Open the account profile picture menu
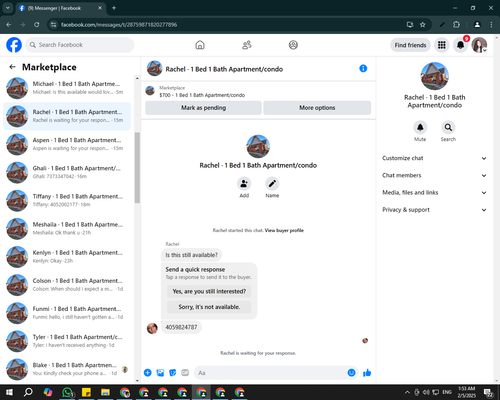This screenshot has height=400, width=500. 479,45
